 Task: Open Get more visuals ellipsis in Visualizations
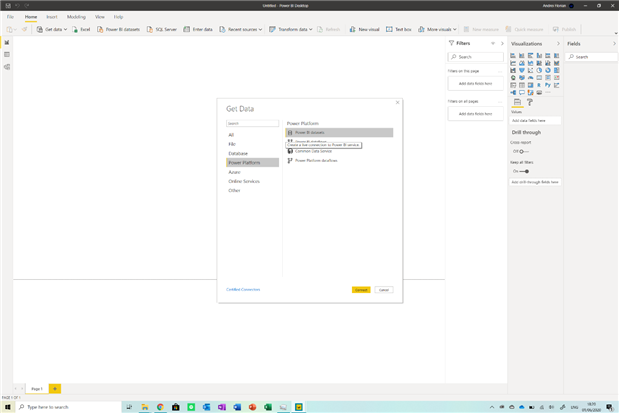tap(548, 92)
